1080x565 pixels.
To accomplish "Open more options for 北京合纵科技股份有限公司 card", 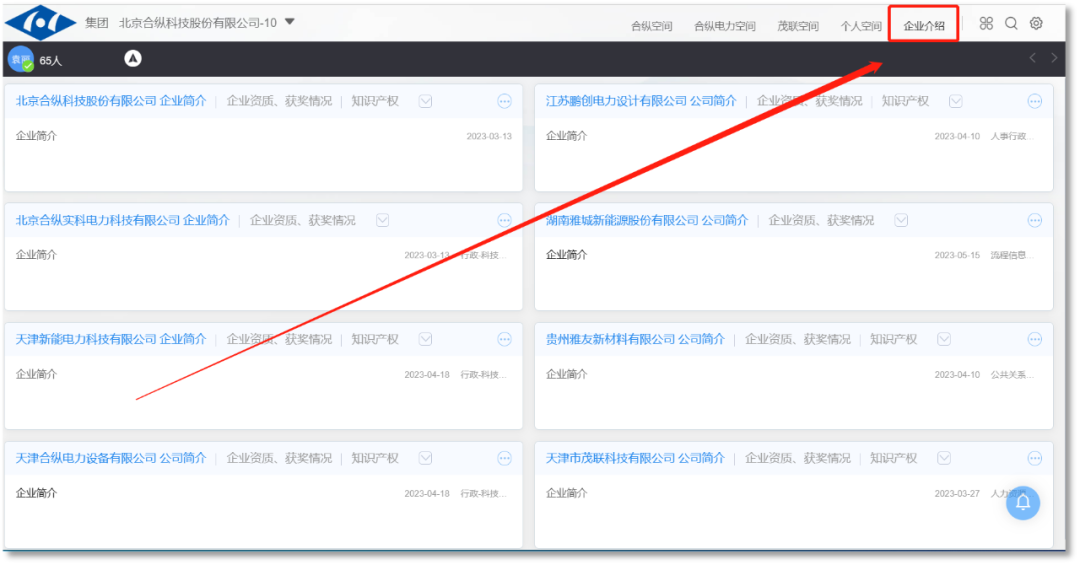I will point(504,101).
